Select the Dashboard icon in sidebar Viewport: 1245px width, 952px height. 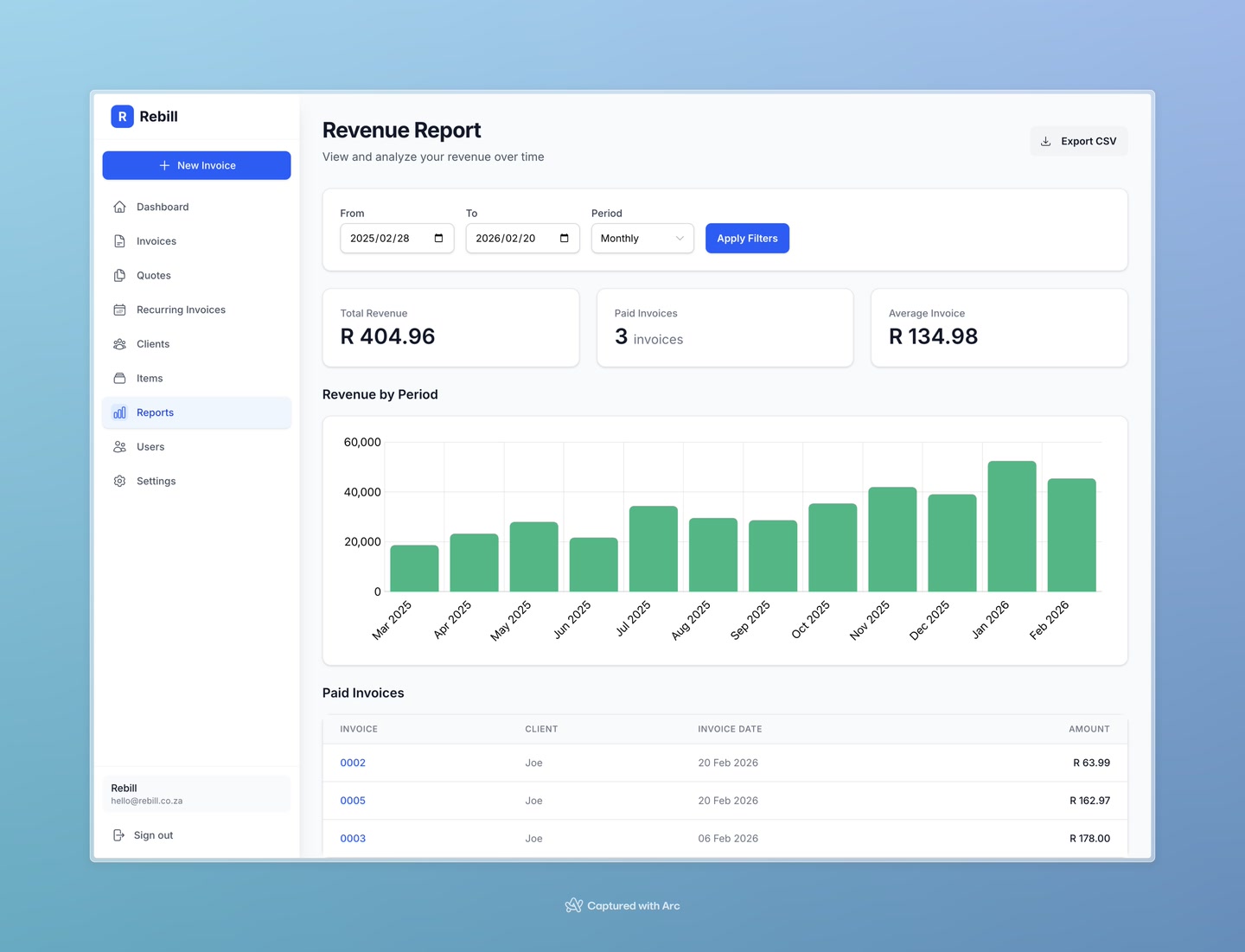(119, 207)
